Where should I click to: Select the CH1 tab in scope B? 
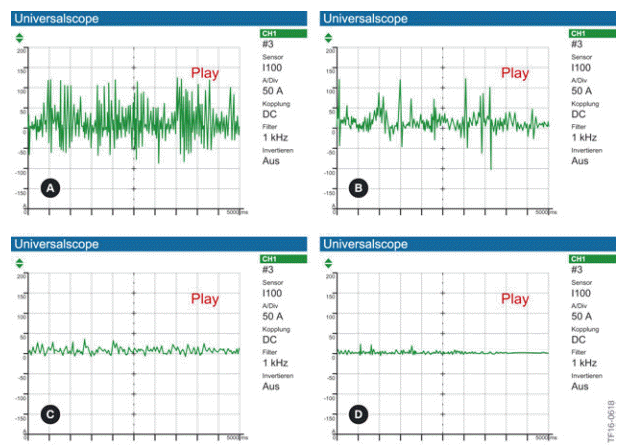click(592, 33)
